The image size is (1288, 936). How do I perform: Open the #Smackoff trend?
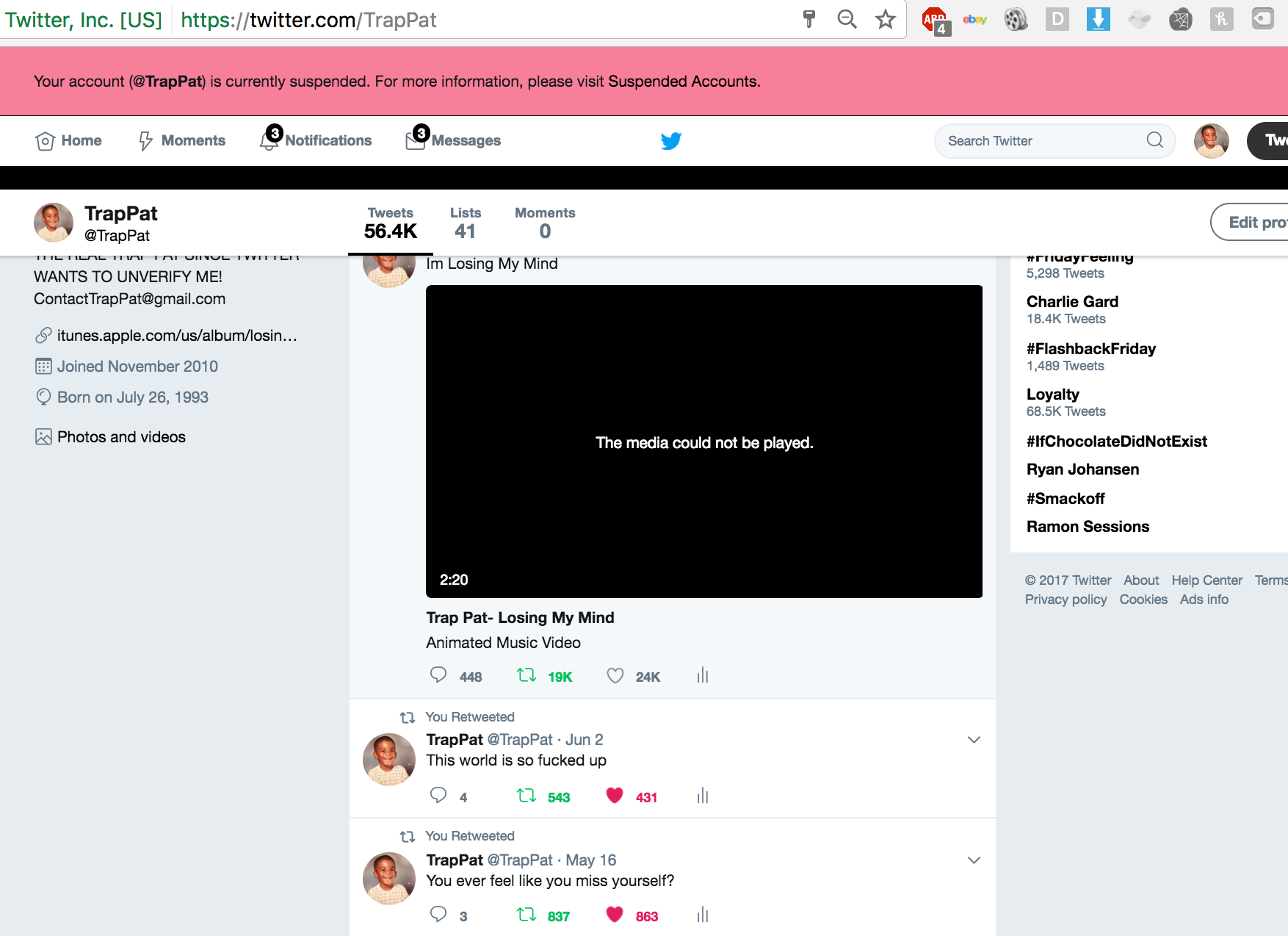coord(1066,499)
